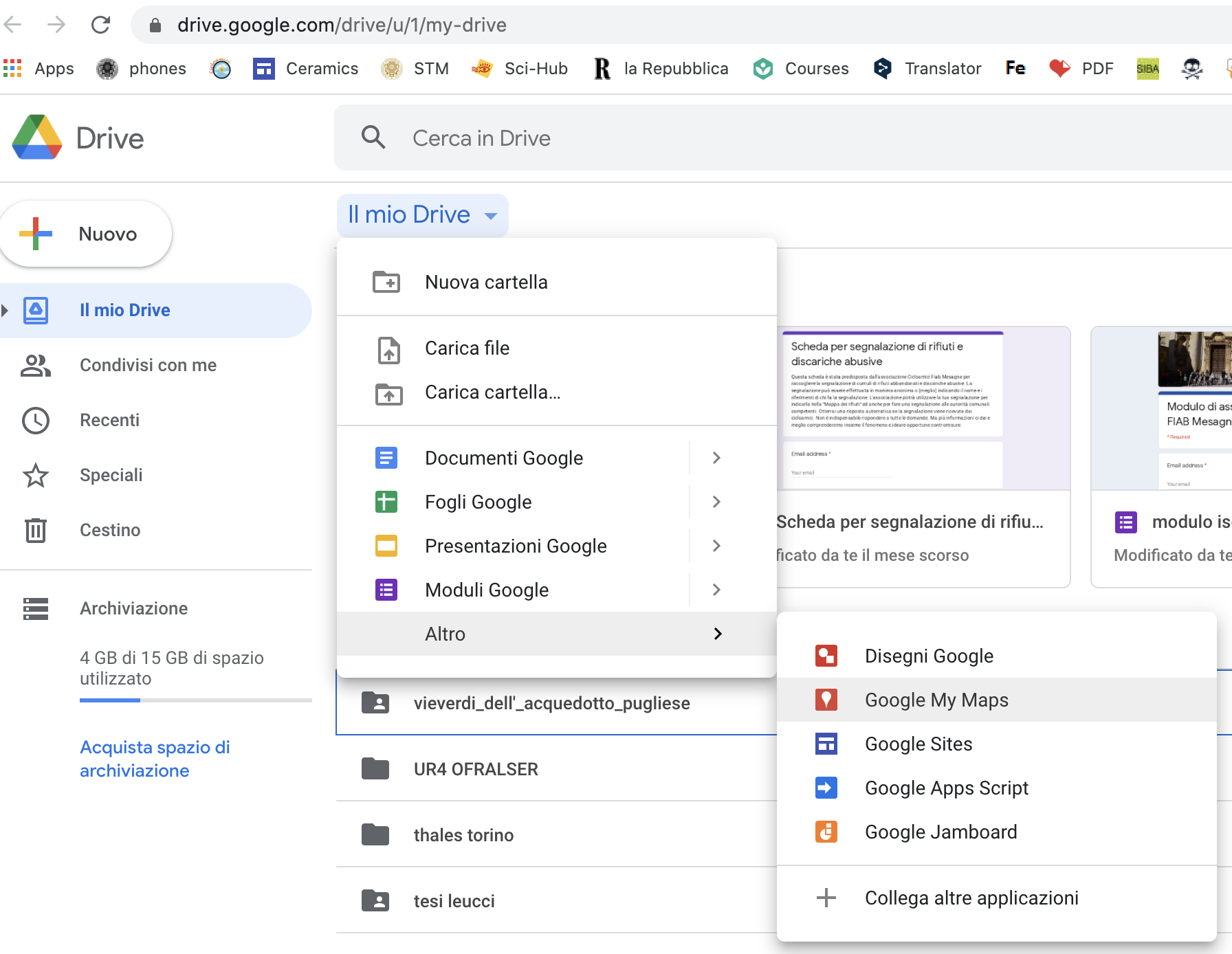Select vieverdi_dell'_acquedotto_pugliese folder row
The width and height of the screenshot is (1232, 954).
click(556, 702)
